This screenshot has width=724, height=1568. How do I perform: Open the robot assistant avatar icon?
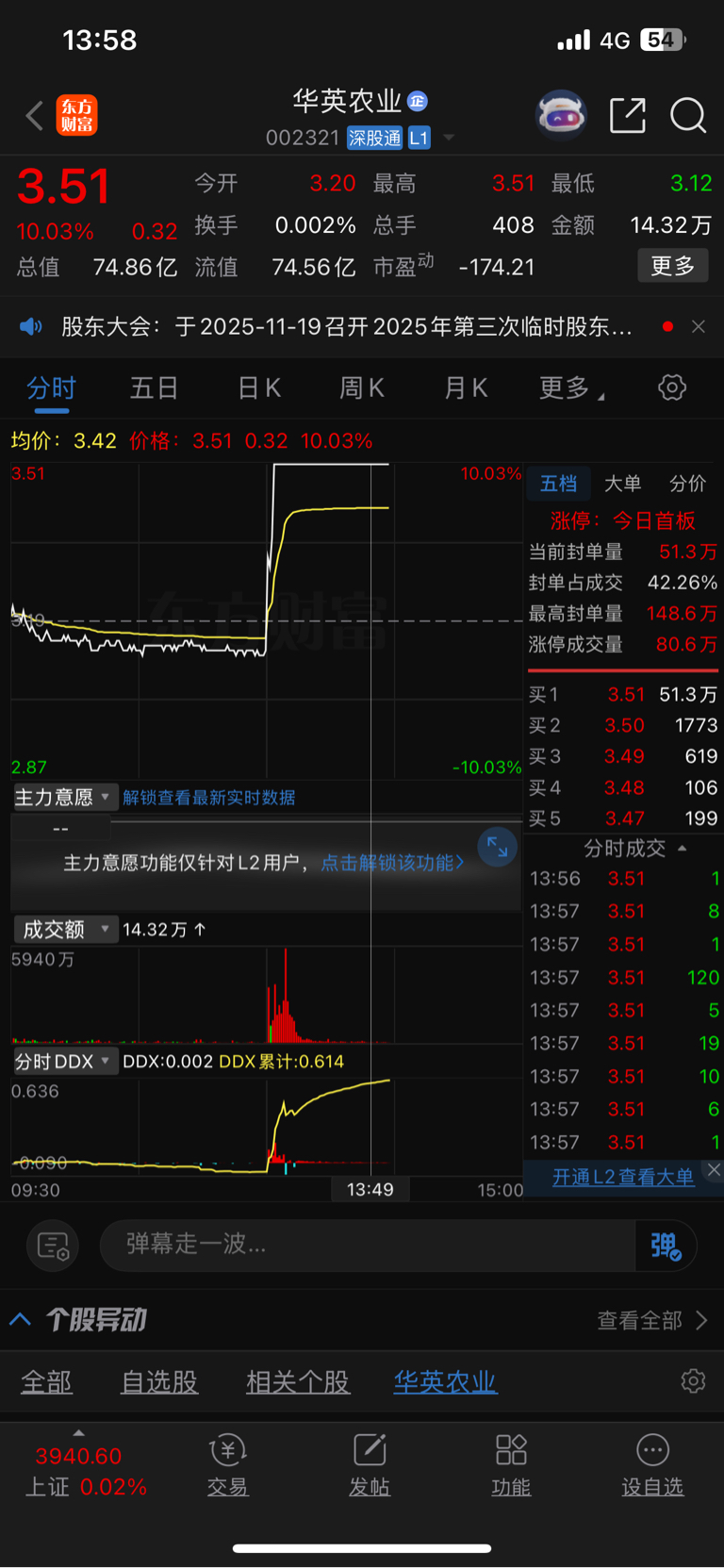click(x=561, y=115)
